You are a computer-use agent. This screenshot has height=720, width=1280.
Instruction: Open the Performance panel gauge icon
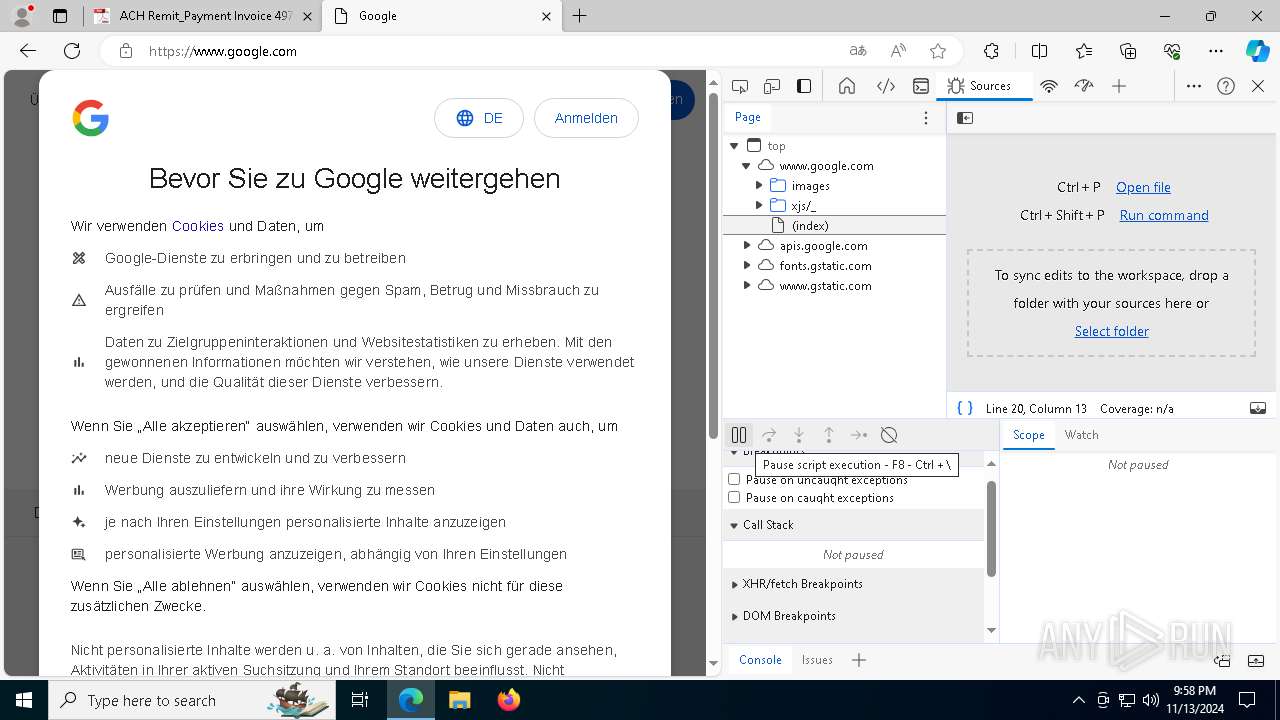[x=1084, y=86]
